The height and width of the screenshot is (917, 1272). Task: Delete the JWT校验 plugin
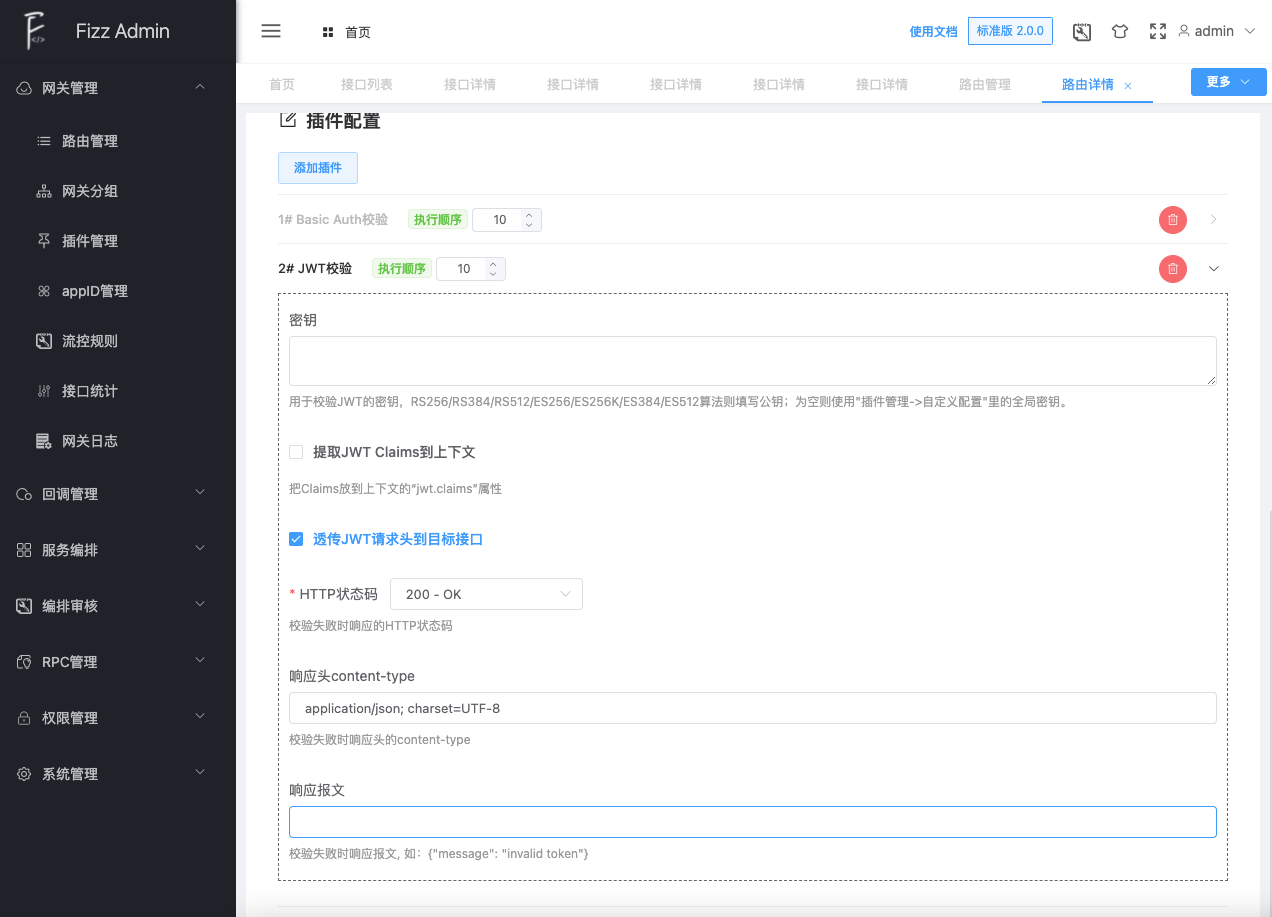click(x=1172, y=269)
